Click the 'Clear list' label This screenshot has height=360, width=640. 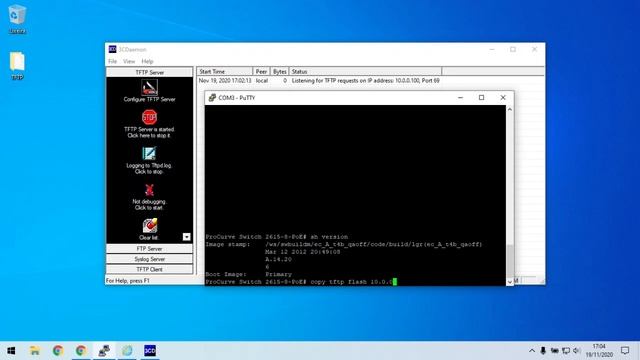pyautogui.click(x=149, y=238)
